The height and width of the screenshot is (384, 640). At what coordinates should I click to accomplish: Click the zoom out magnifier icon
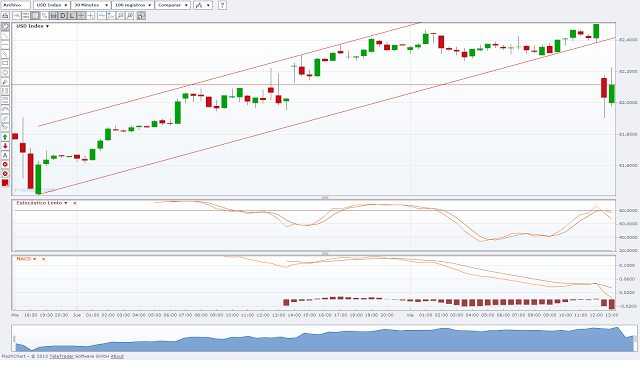coord(129,16)
